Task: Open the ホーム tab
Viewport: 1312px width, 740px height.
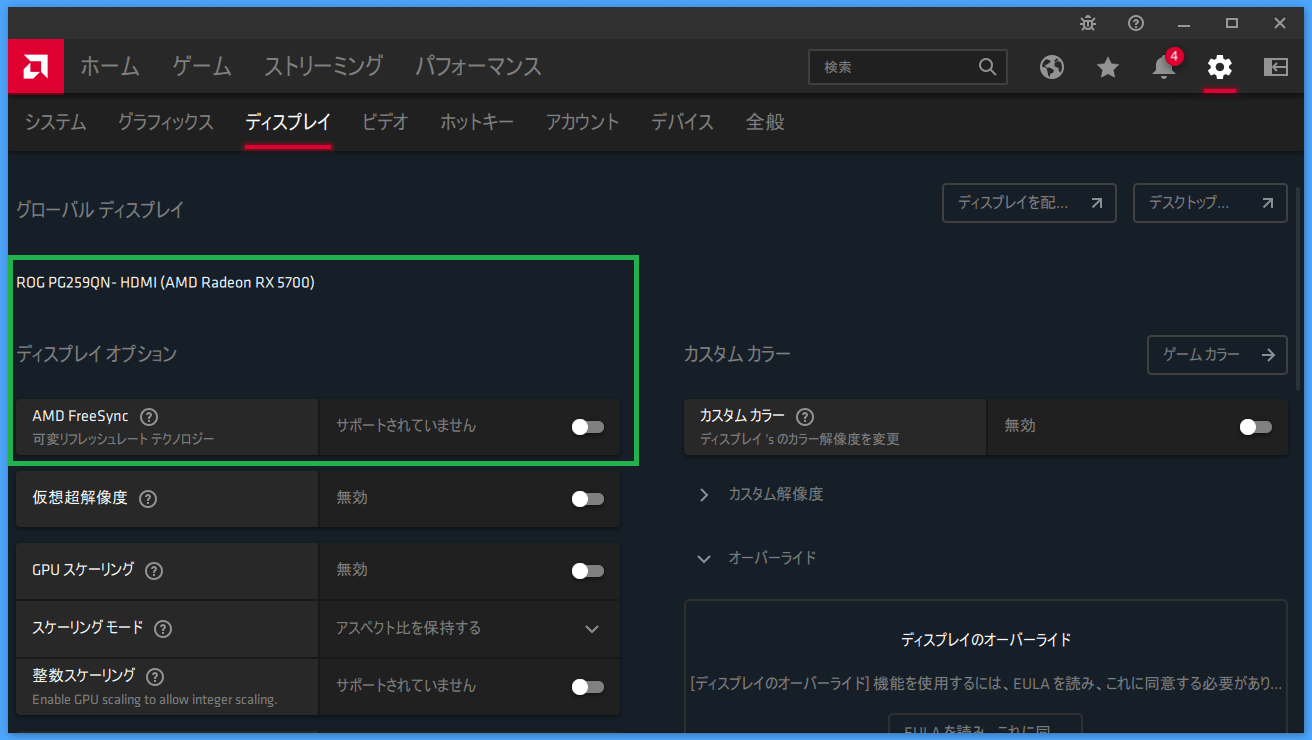Action: point(110,67)
